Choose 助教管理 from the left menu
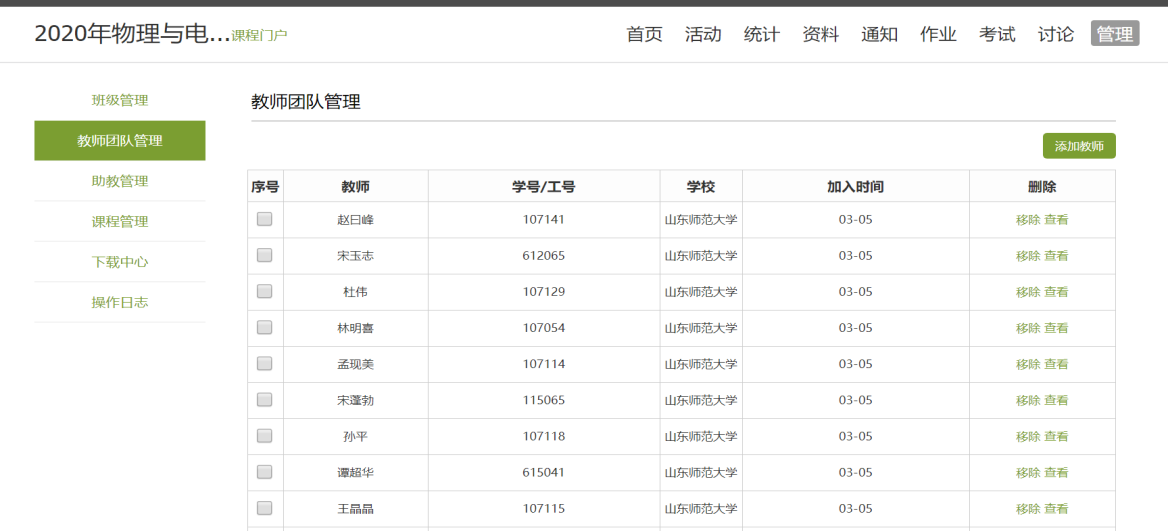Image resolution: width=1168 pixels, height=531 pixels. 120,181
